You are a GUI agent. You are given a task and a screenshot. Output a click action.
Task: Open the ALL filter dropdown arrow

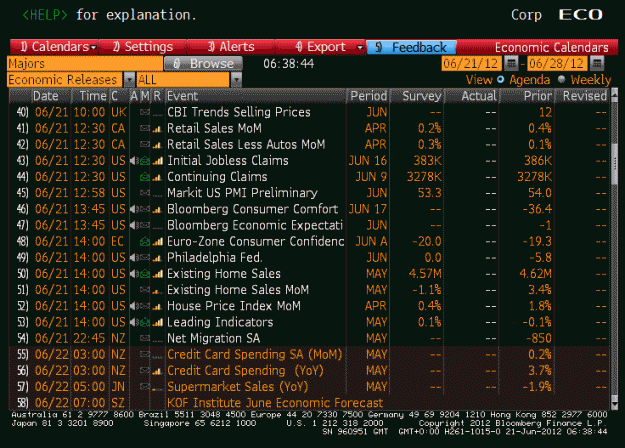pyautogui.click(x=236, y=80)
